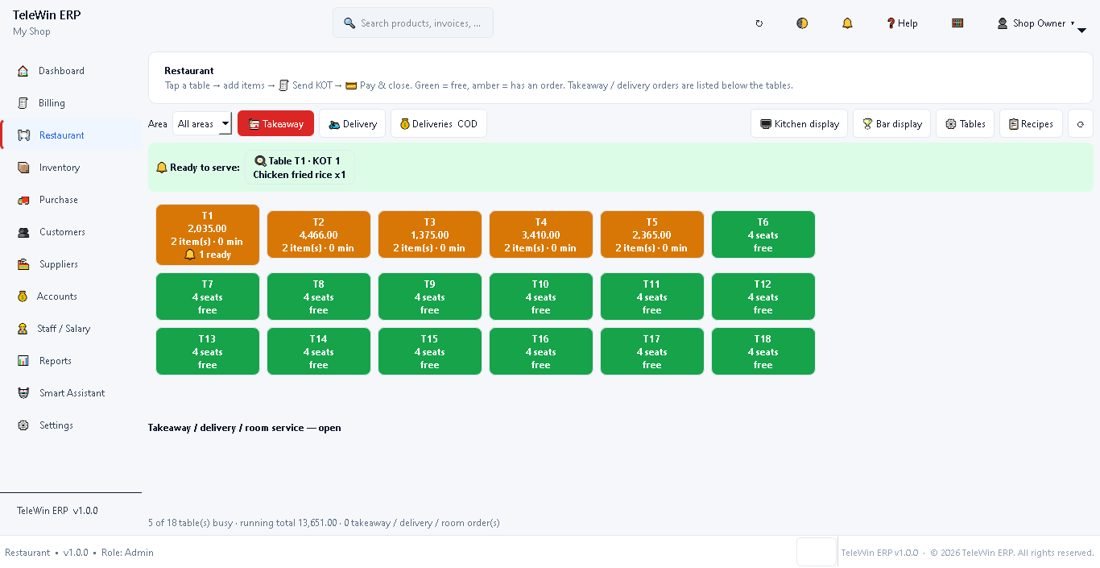The height and width of the screenshot is (568, 1100).
Task: Open Kitchen display
Action: 799,123
